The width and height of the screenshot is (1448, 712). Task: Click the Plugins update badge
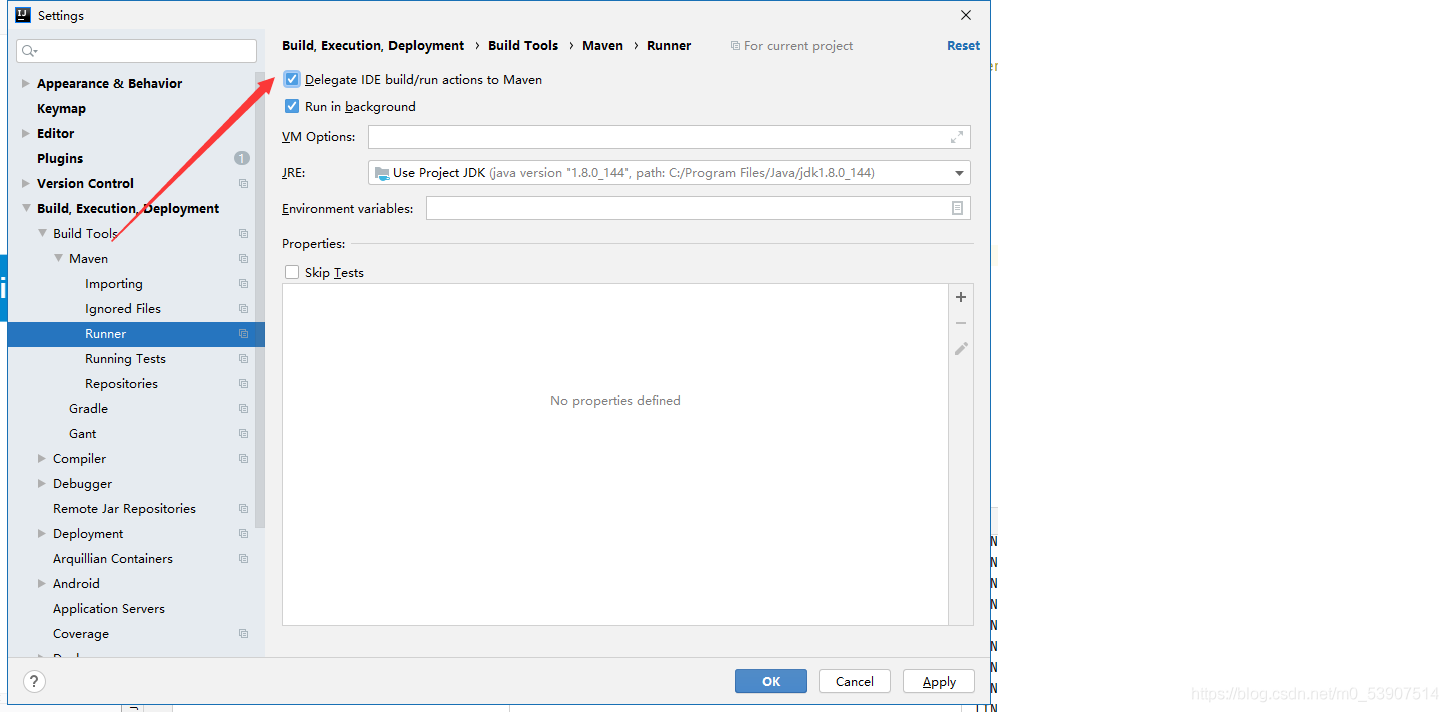tap(242, 158)
